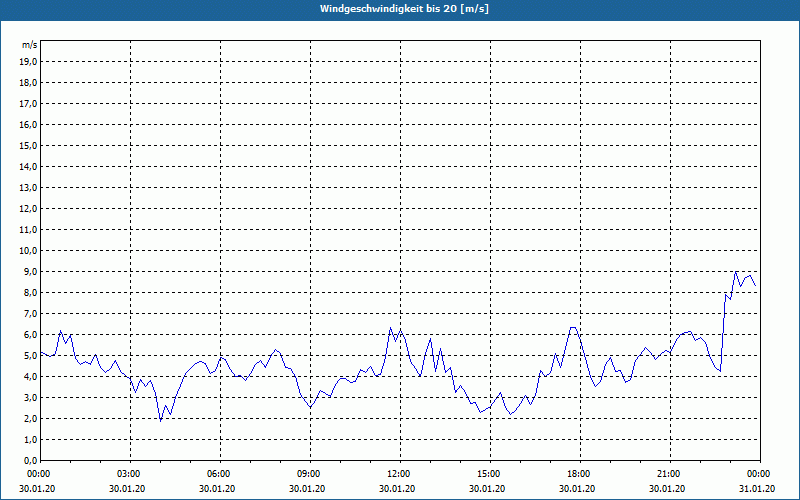Image resolution: width=800 pixels, height=500 pixels.
Task: Click the "30.01.20" date under 09:00
Action: coord(307,489)
